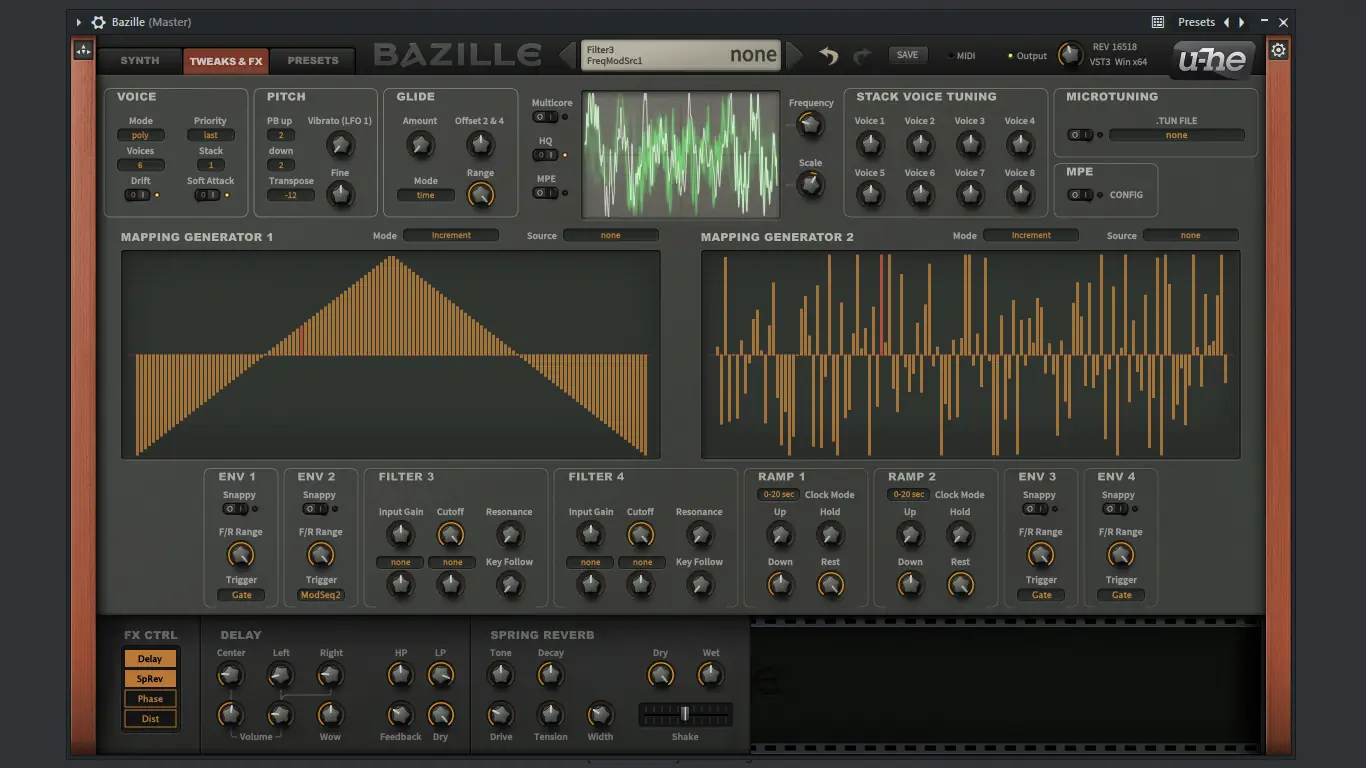Image resolution: width=1366 pixels, height=768 pixels.
Task: Click the grid icon left of Presets
Action: (x=1158, y=22)
